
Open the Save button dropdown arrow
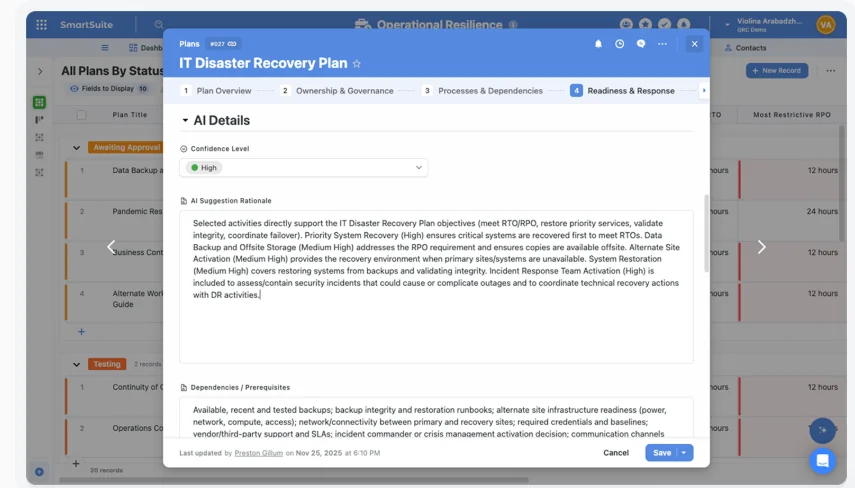pos(684,453)
